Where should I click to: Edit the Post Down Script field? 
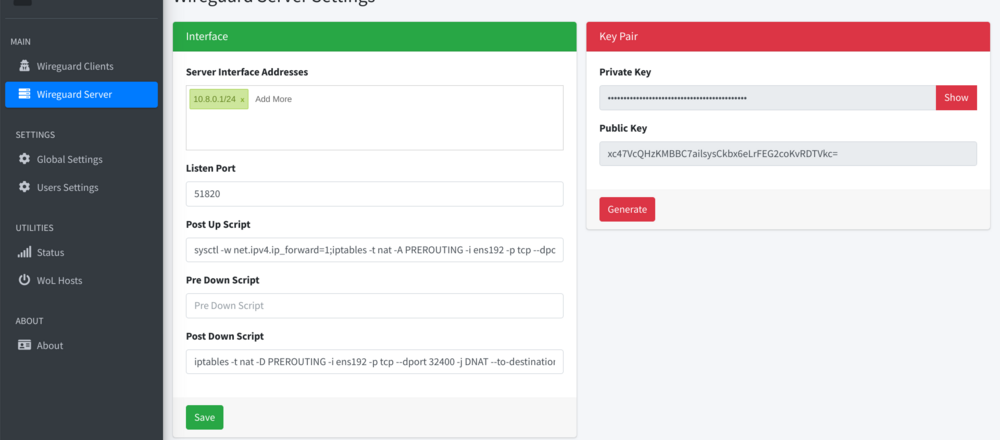374,362
